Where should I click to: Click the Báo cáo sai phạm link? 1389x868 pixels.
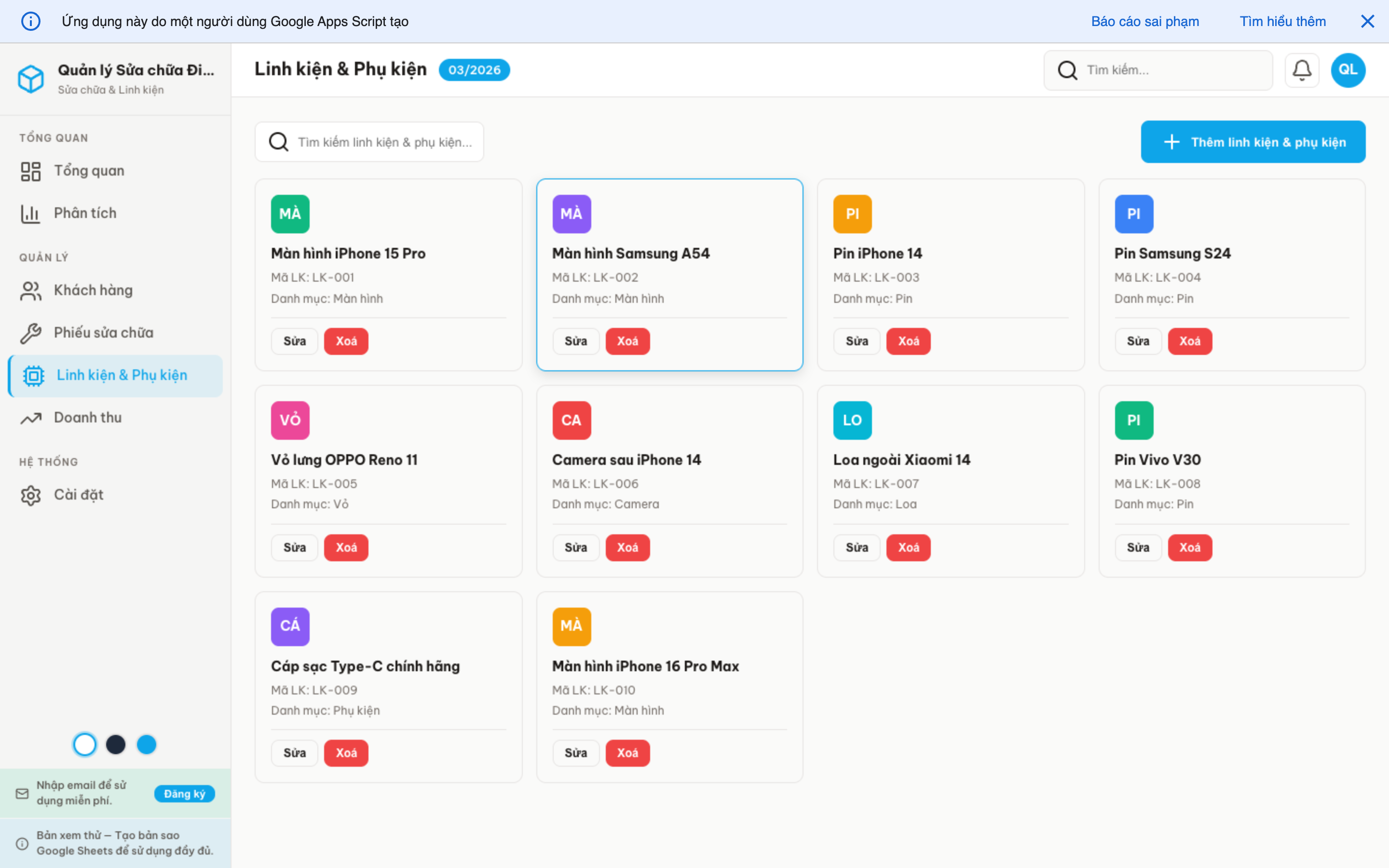[1144, 21]
